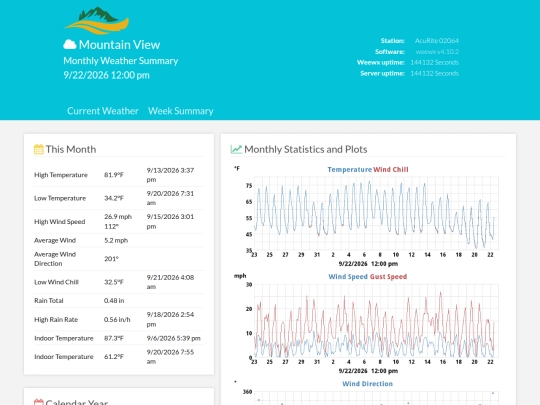Click the Calendar Year calendar icon
540x405 pixels.
tap(39, 402)
